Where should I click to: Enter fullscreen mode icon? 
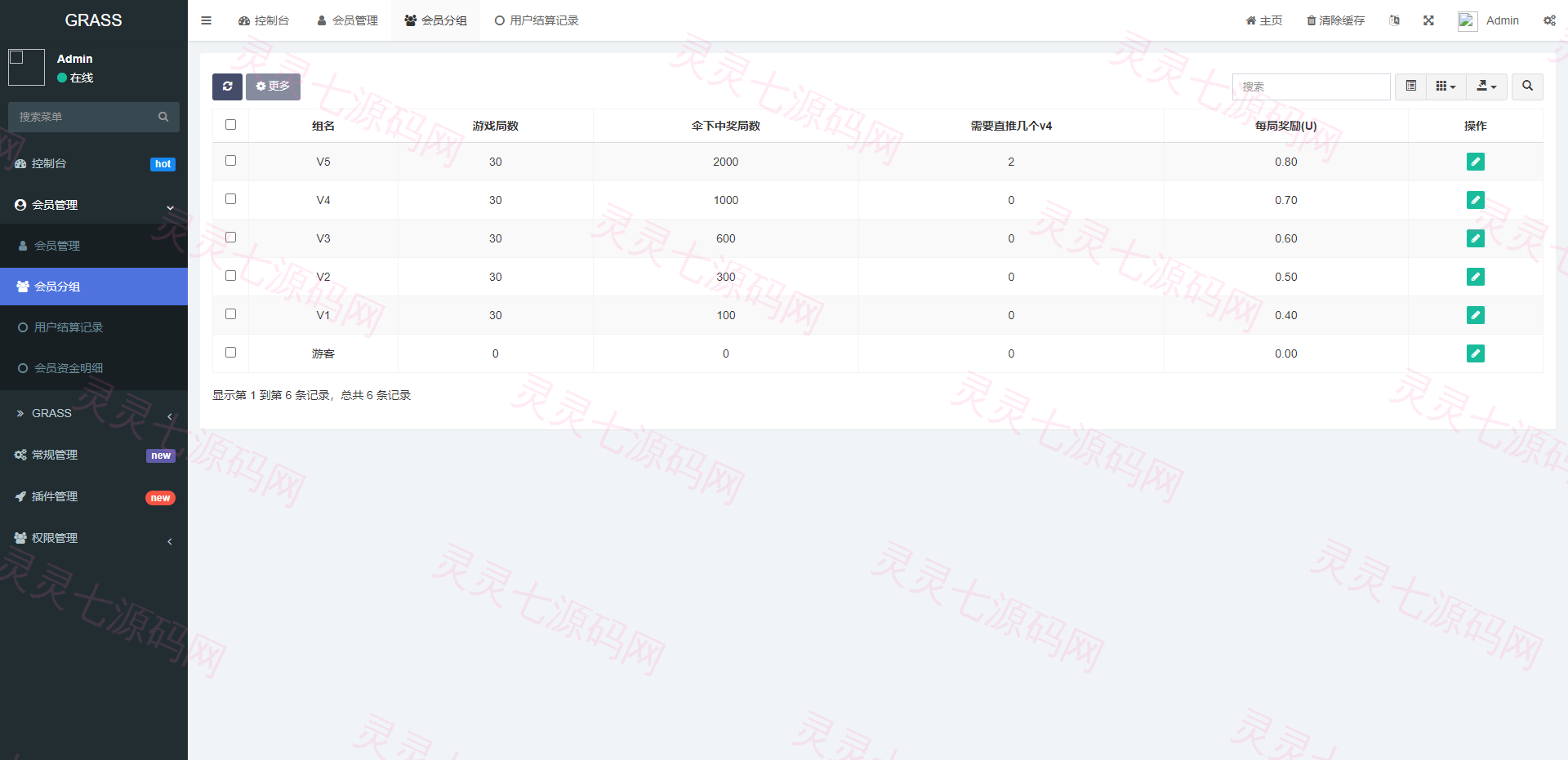coord(1428,20)
